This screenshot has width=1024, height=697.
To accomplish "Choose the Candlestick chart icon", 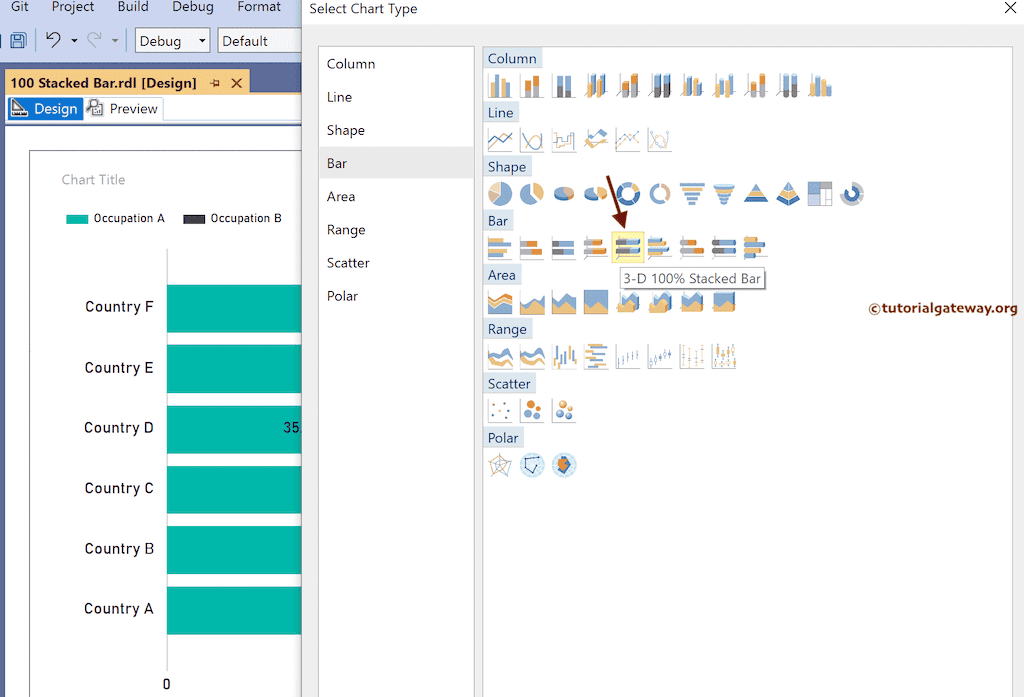I will click(x=660, y=357).
